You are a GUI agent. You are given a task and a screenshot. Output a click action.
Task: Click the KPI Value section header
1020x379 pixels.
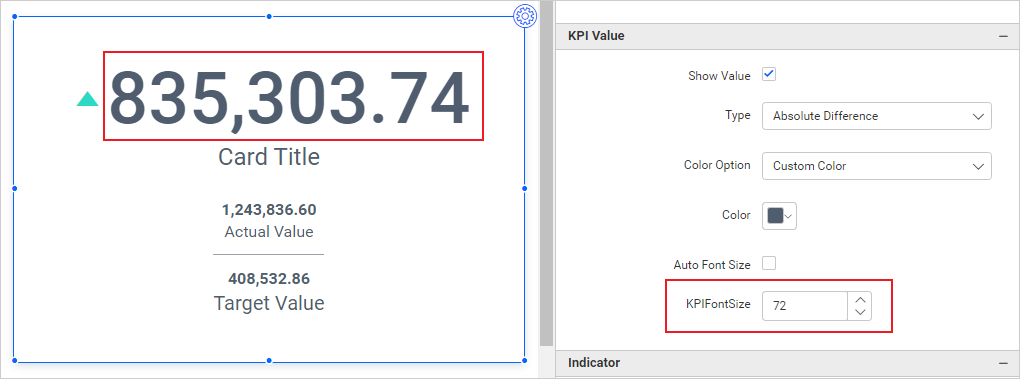coord(788,36)
